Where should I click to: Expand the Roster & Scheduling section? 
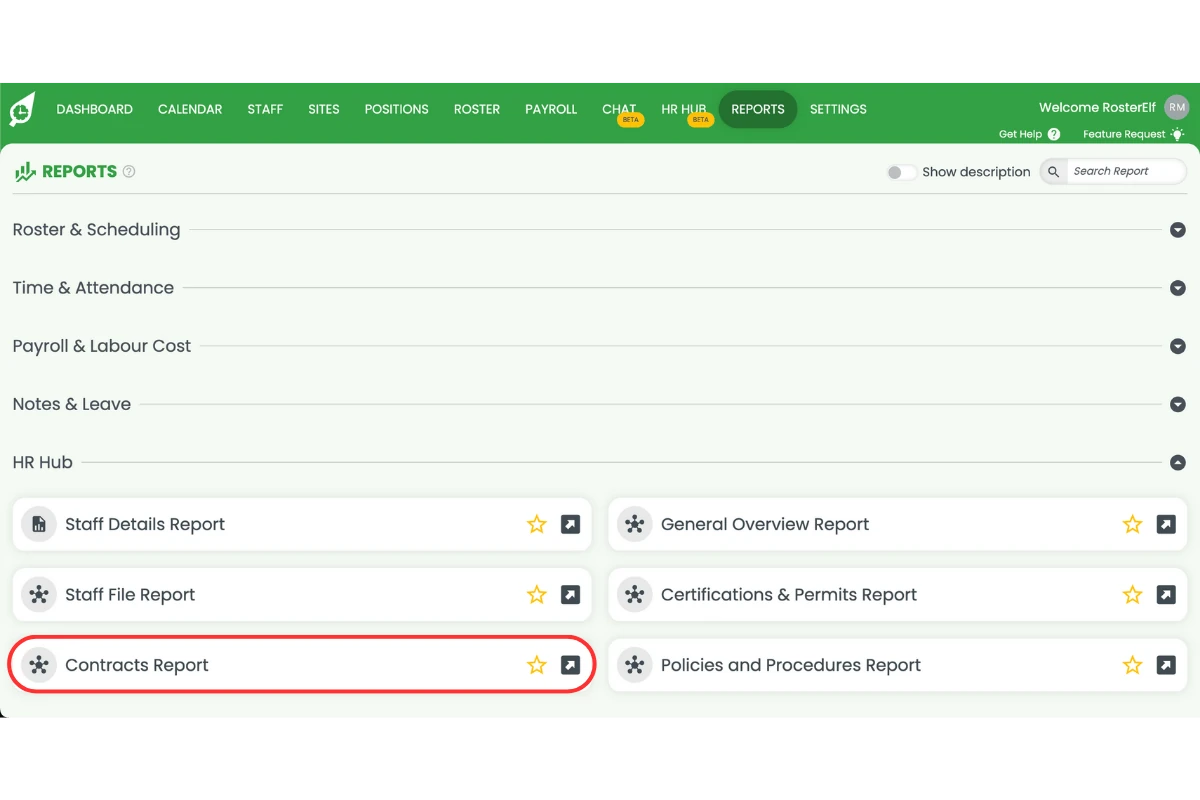pyautogui.click(x=1178, y=230)
